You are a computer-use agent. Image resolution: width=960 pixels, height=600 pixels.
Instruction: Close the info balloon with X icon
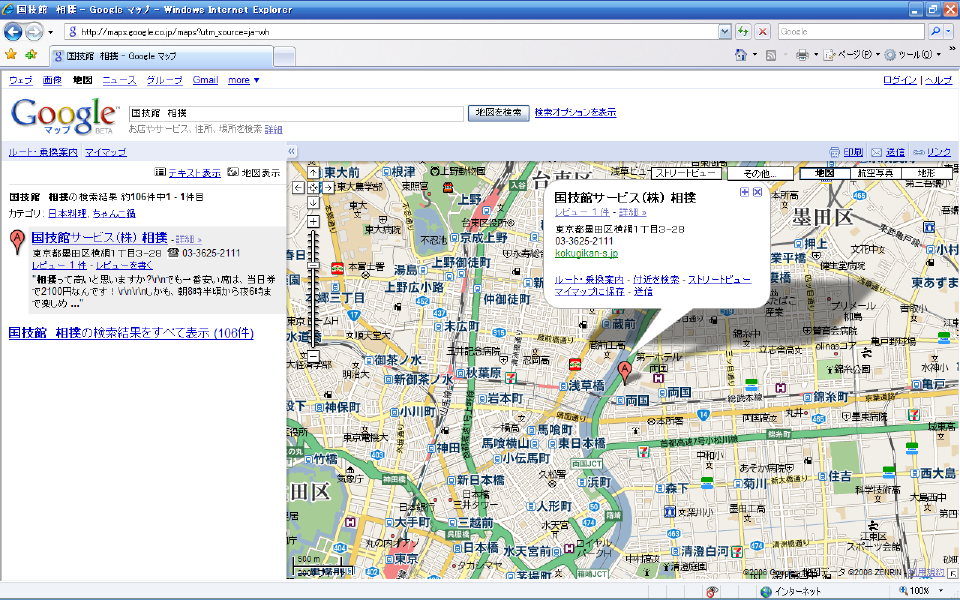(x=757, y=192)
